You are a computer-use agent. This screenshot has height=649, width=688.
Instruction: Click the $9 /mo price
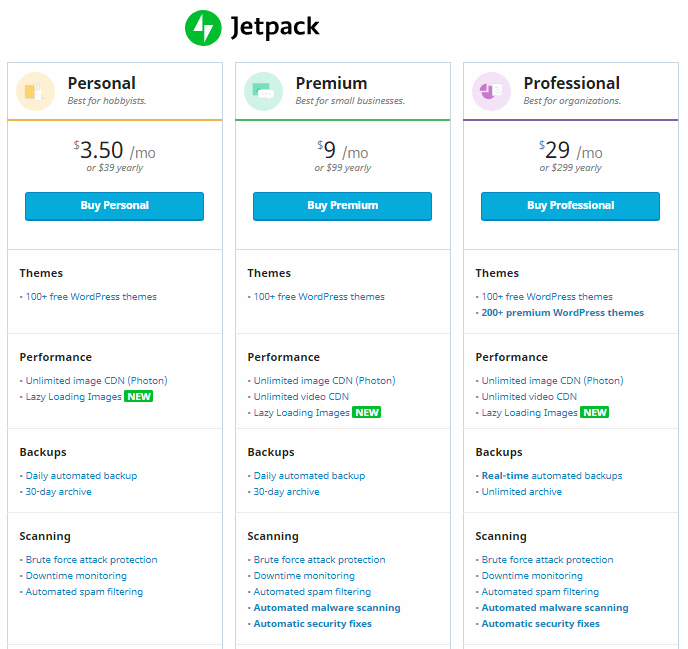click(343, 151)
